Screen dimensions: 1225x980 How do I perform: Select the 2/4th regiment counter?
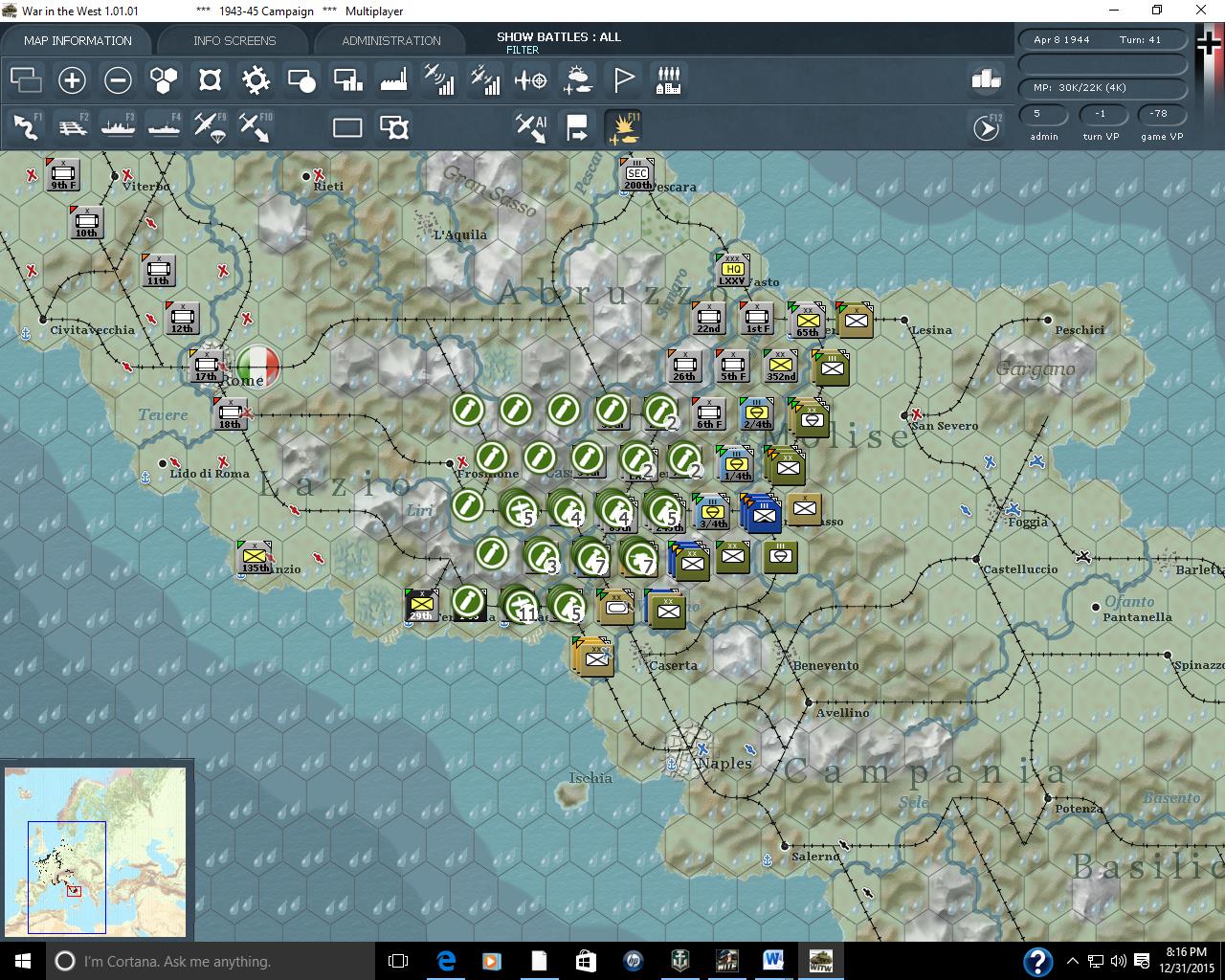(756, 413)
